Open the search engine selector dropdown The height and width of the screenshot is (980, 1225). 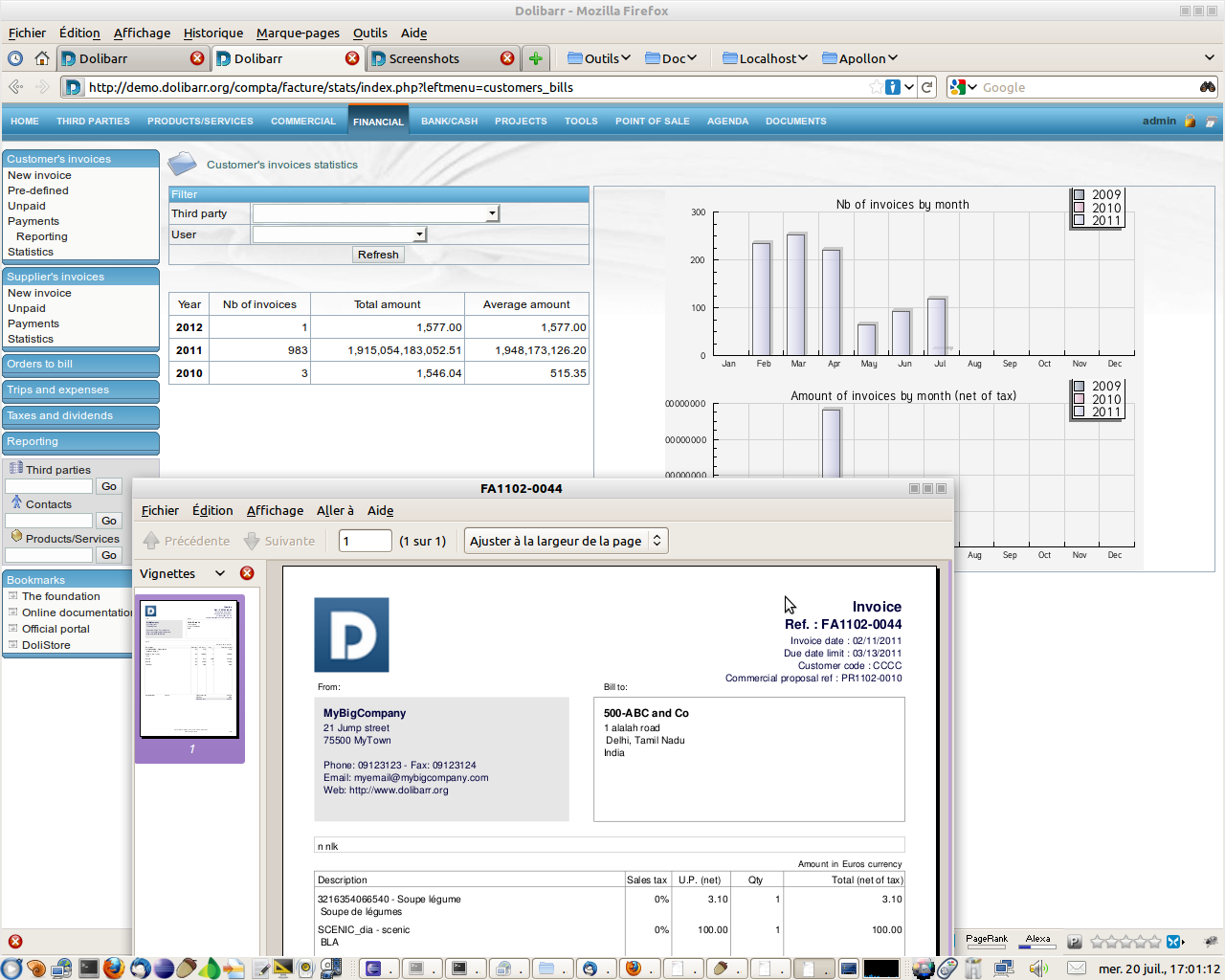point(964,87)
